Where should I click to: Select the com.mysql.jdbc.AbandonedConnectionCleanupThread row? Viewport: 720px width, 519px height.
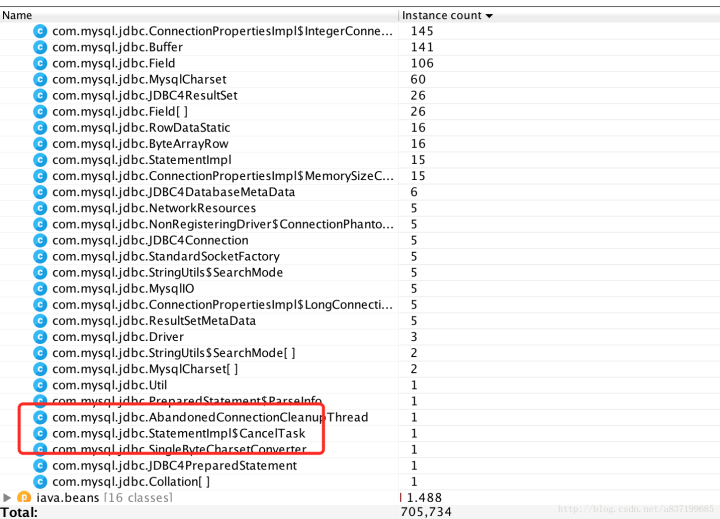pos(360,417)
